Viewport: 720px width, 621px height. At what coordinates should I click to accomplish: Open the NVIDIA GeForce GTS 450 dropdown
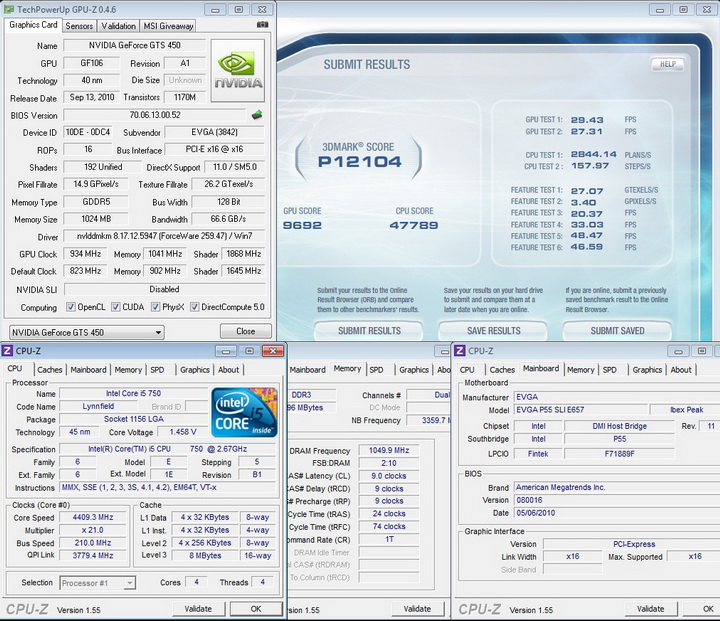pyautogui.click(x=87, y=332)
